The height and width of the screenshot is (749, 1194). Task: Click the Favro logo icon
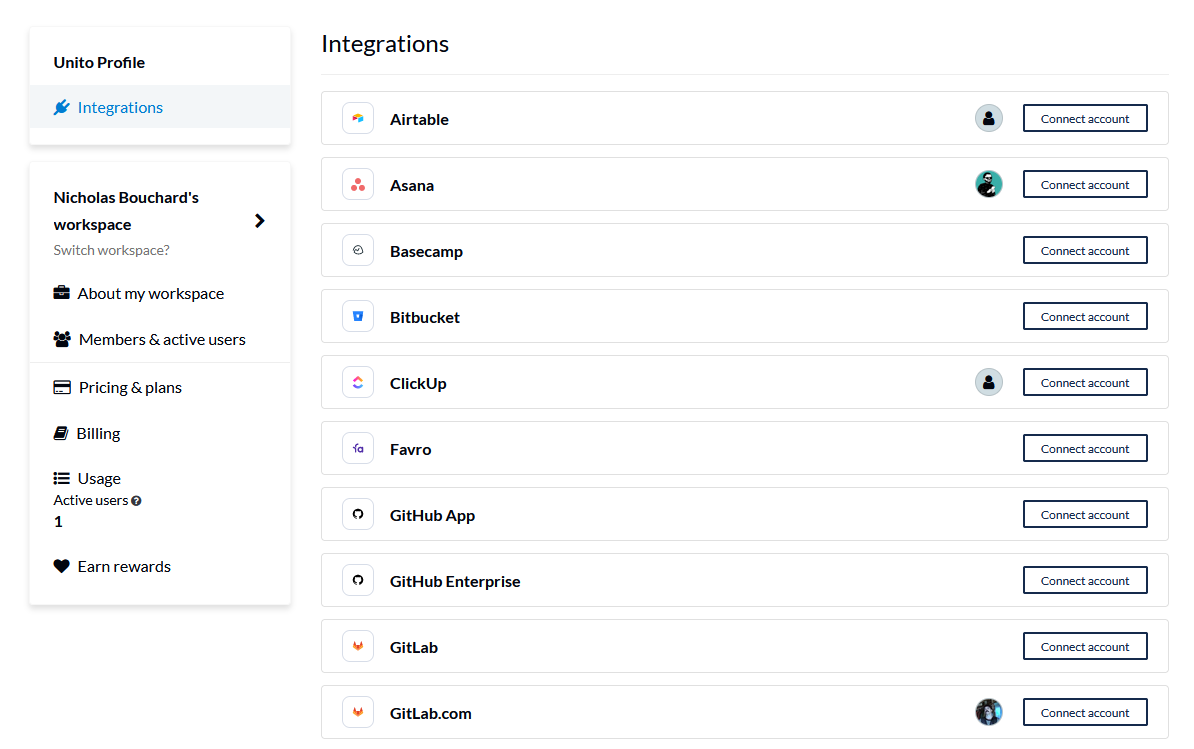coord(358,448)
